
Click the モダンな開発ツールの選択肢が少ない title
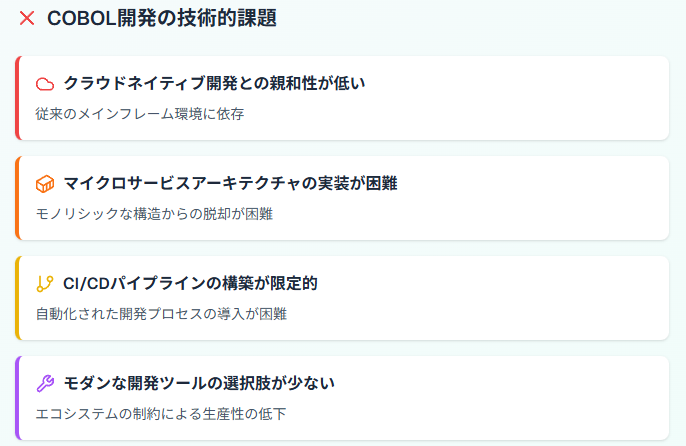[199, 383]
